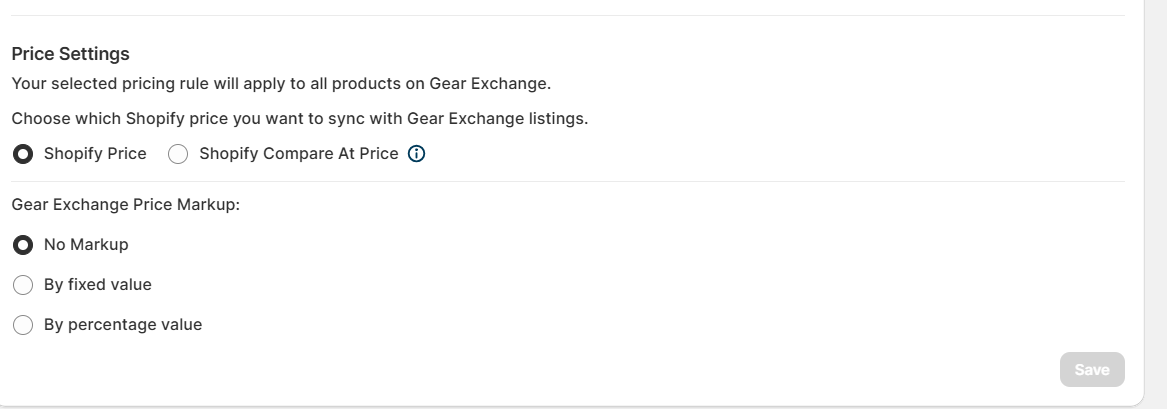Select the Shopify Price radio button
This screenshot has width=1167, height=409.
(x=23, y=154)
